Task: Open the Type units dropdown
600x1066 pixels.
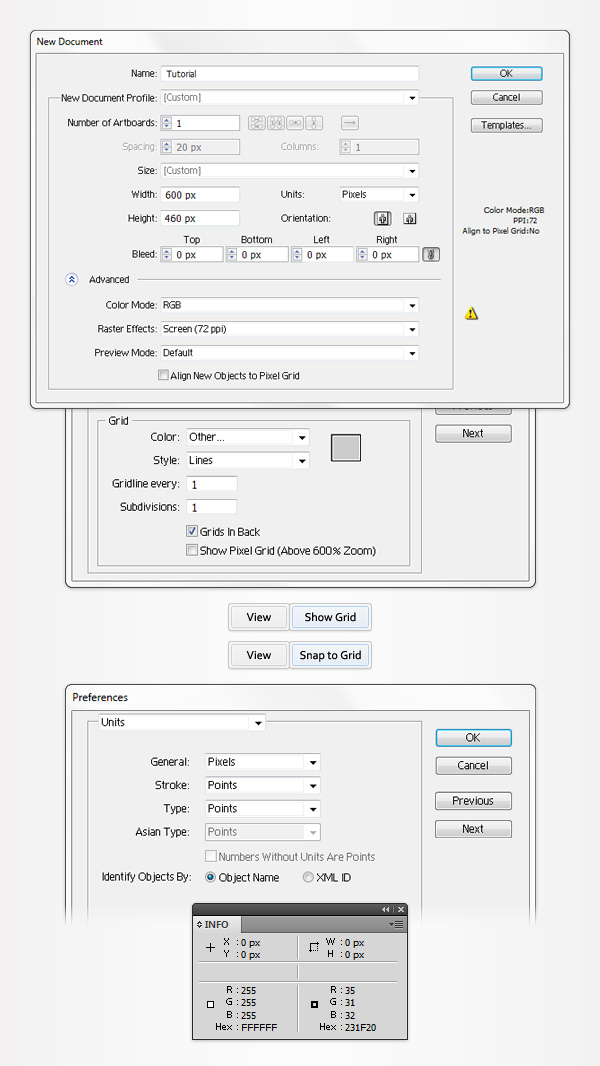Action: pyautogui.click(x=262, y=808)
